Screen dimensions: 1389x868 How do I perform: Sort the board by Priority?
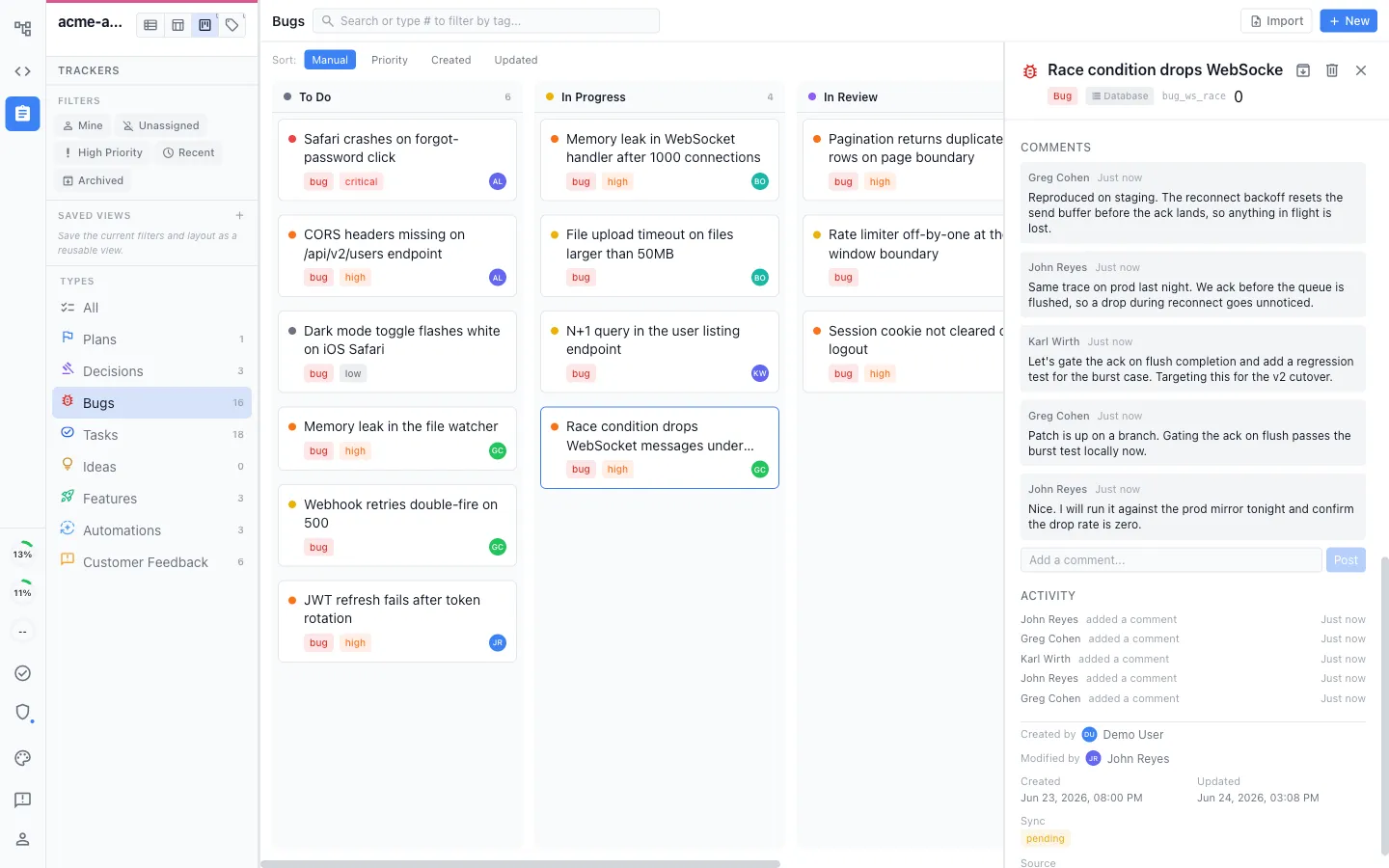390,60
